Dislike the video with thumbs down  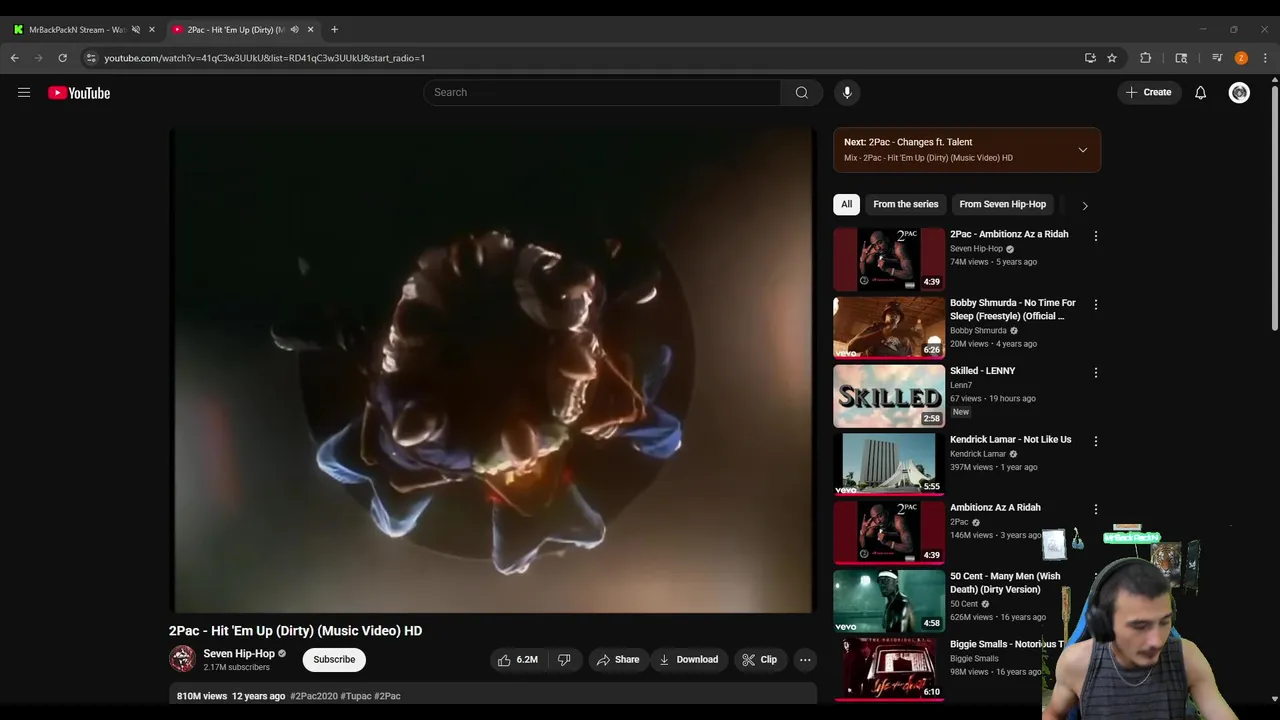(564, 660)
